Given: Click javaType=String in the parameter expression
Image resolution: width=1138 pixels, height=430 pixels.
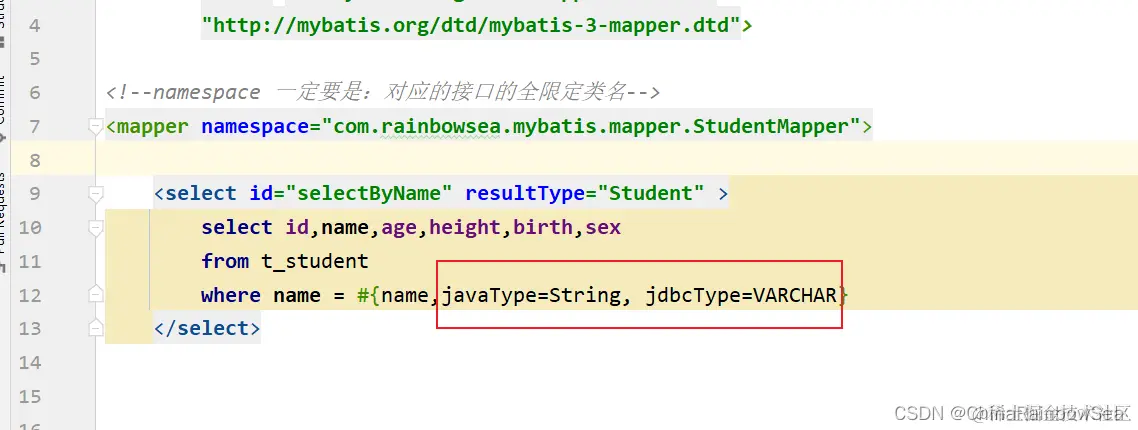Looking at the screenshot, I should [x=530, y=296].
